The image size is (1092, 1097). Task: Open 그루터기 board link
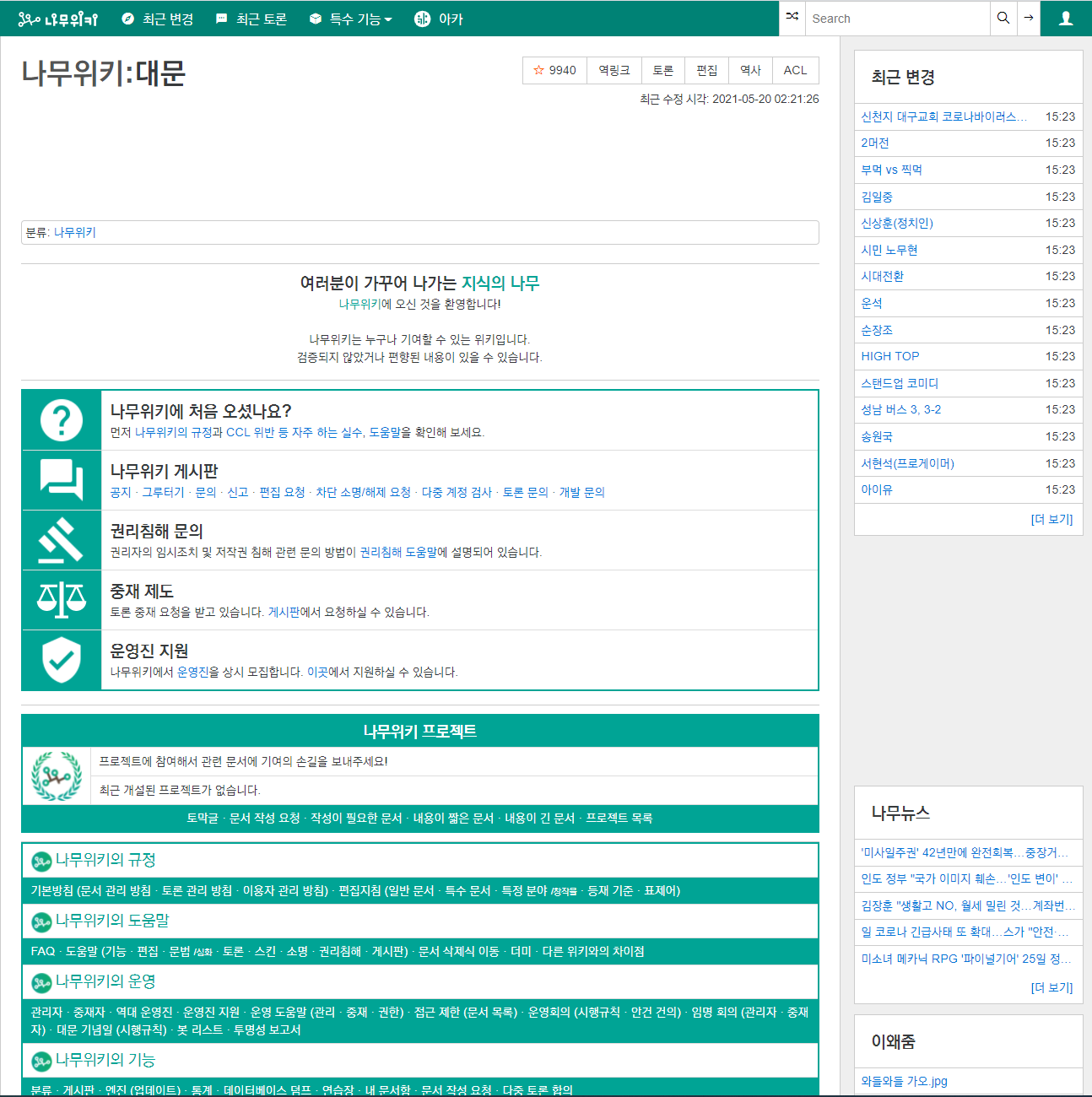163,492
